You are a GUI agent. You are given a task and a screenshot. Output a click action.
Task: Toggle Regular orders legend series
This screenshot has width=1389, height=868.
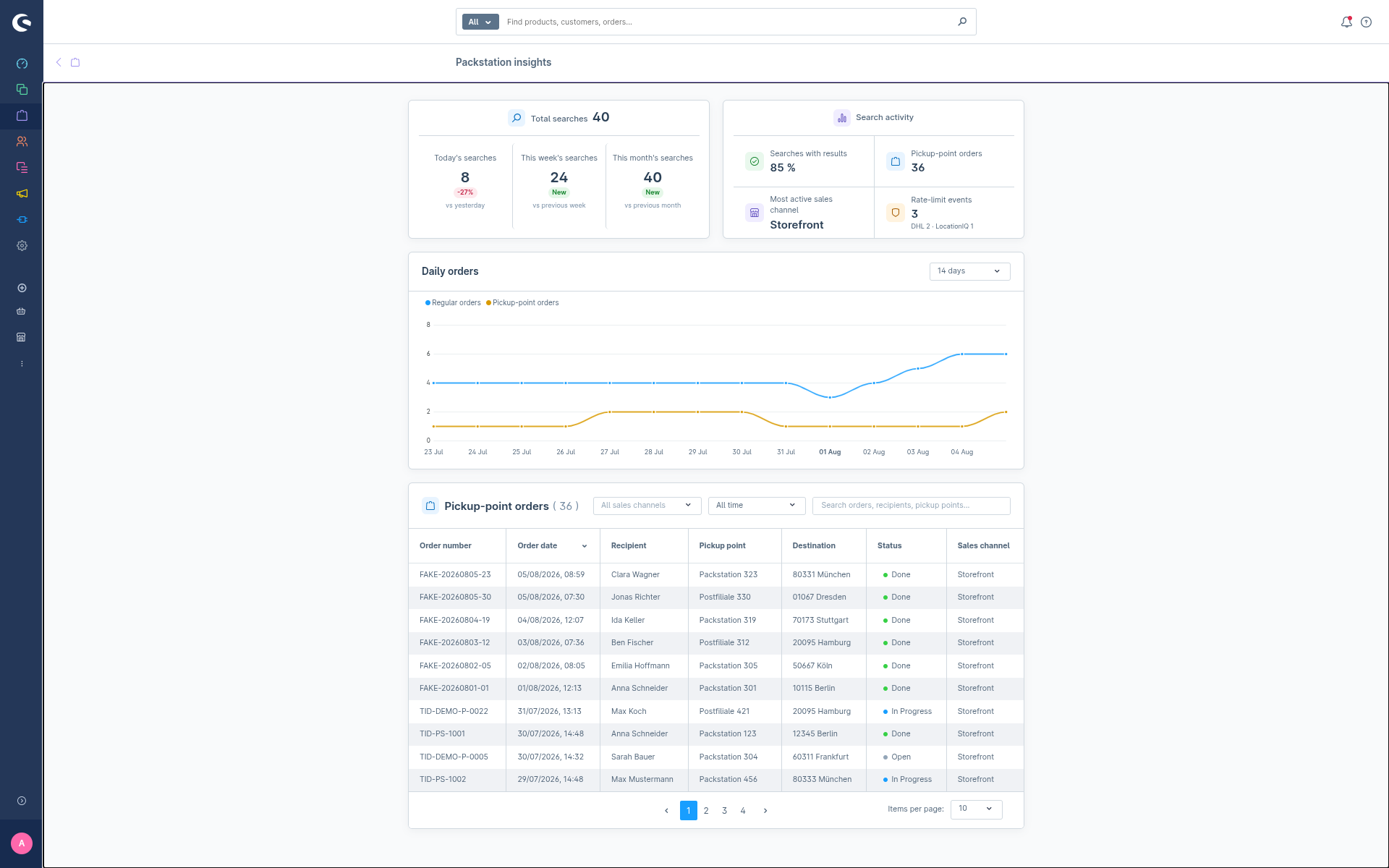[453, 303]
